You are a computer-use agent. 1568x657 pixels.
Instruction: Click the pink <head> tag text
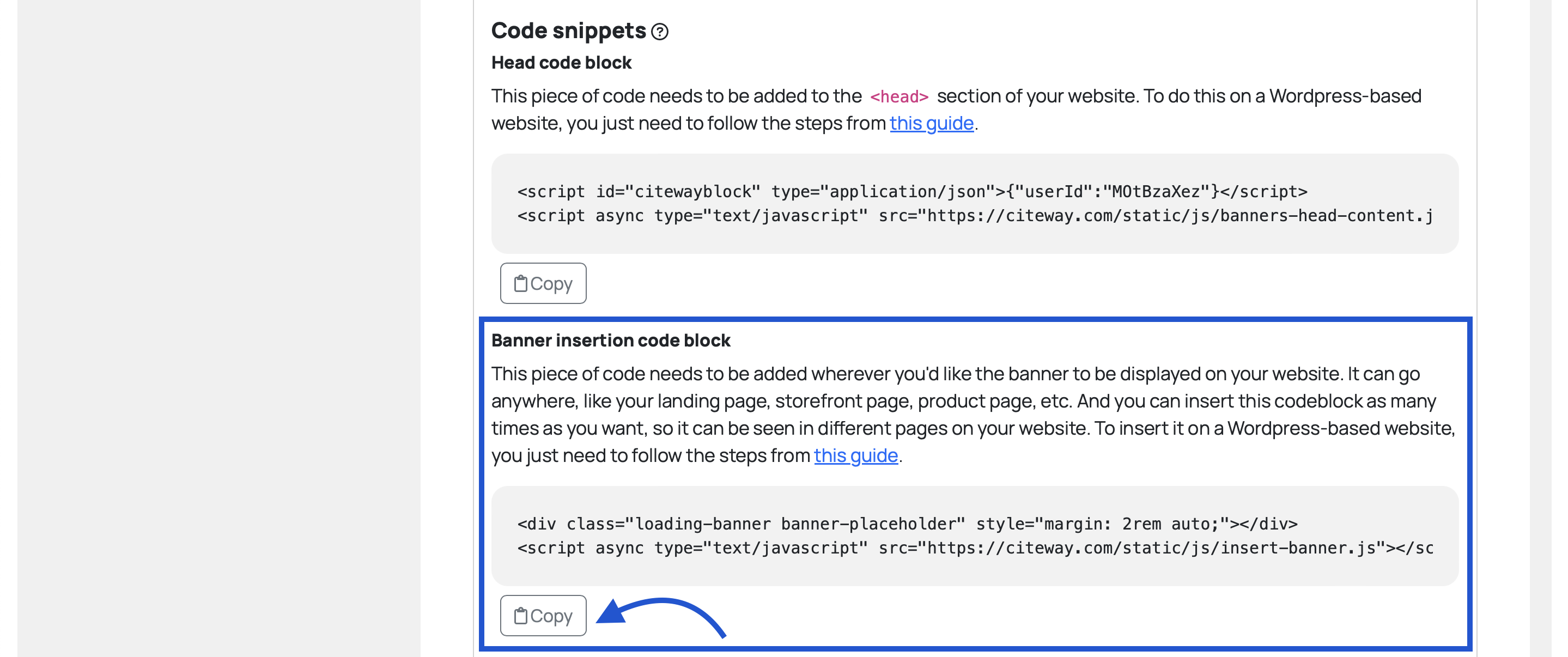point(899,97)
